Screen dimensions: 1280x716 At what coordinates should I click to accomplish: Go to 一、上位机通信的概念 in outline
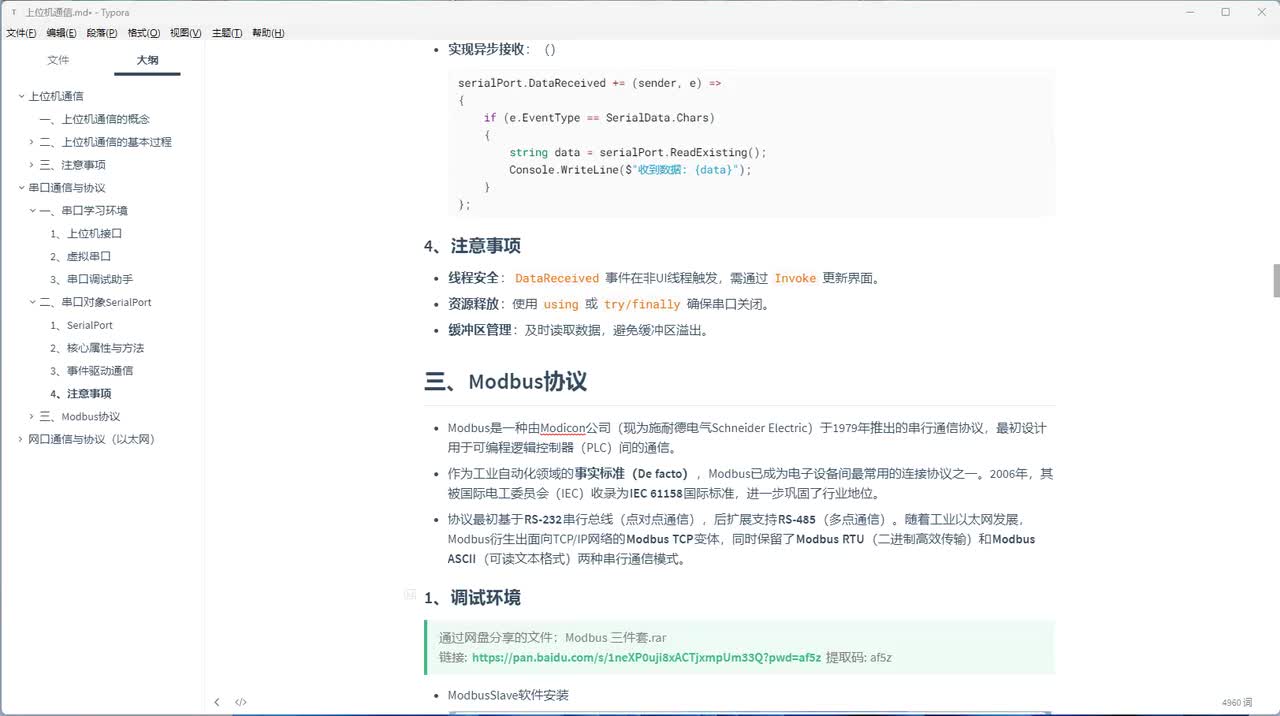coord(95,119)
